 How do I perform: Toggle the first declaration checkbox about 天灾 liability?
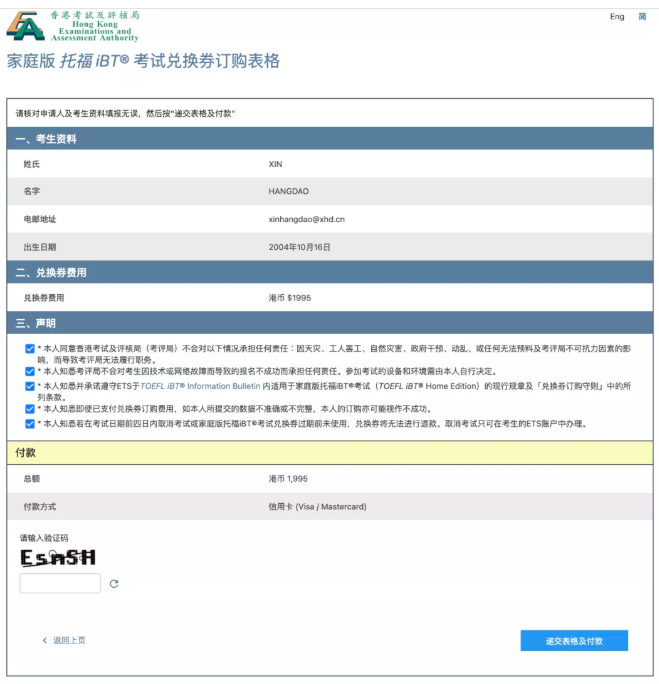pyautogui.click(x=30, y=348)
